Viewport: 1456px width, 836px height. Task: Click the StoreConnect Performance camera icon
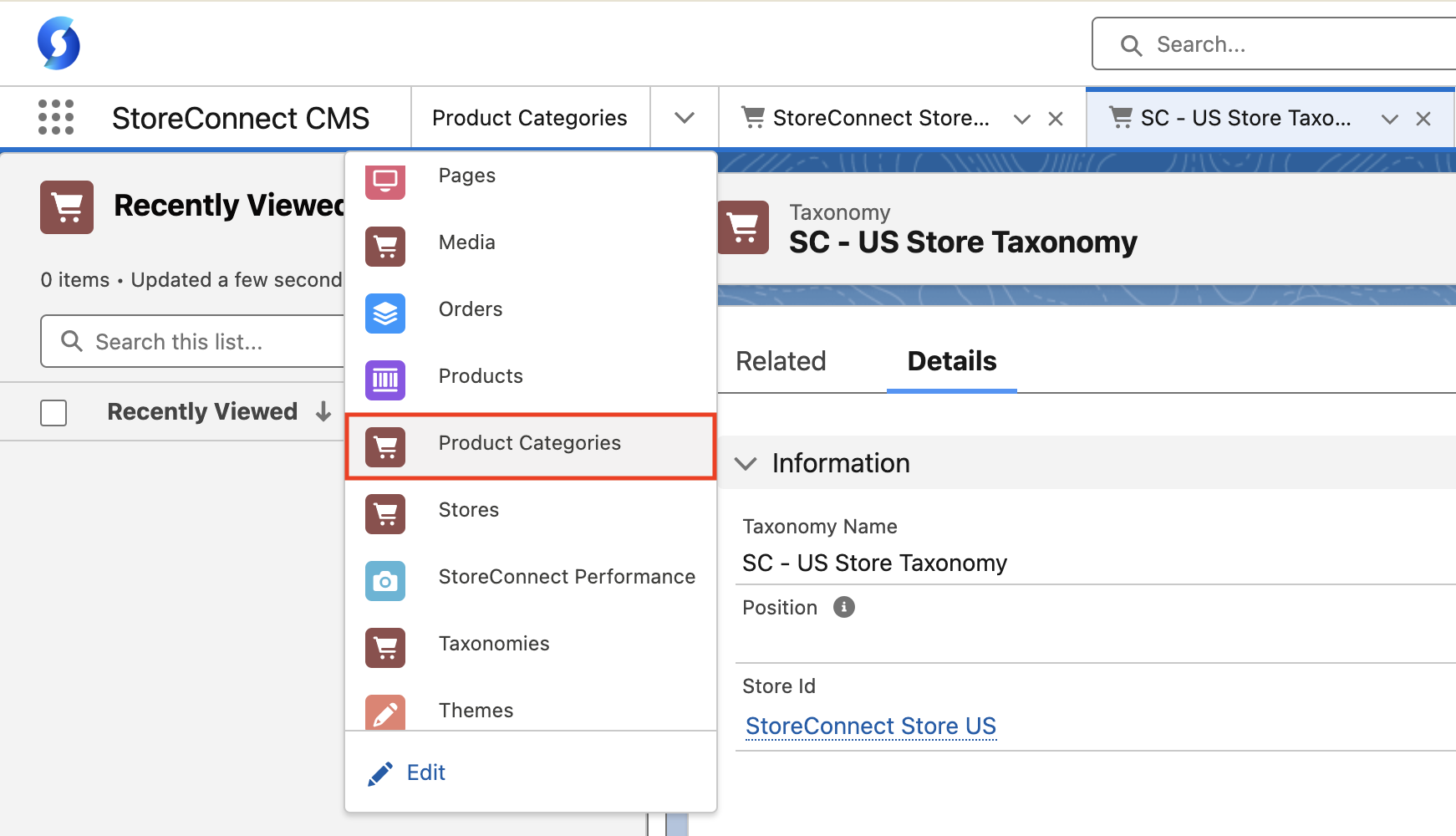pos(385,581)
